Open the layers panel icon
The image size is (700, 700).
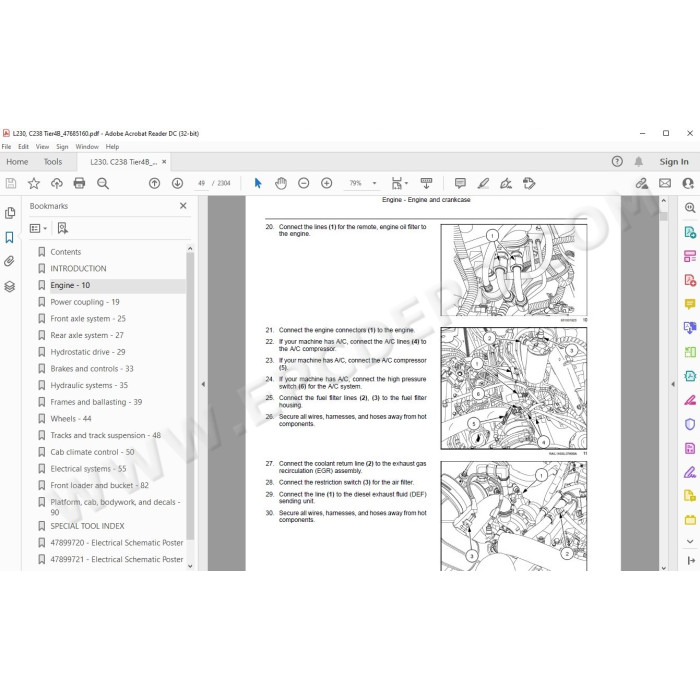(10, 286)
